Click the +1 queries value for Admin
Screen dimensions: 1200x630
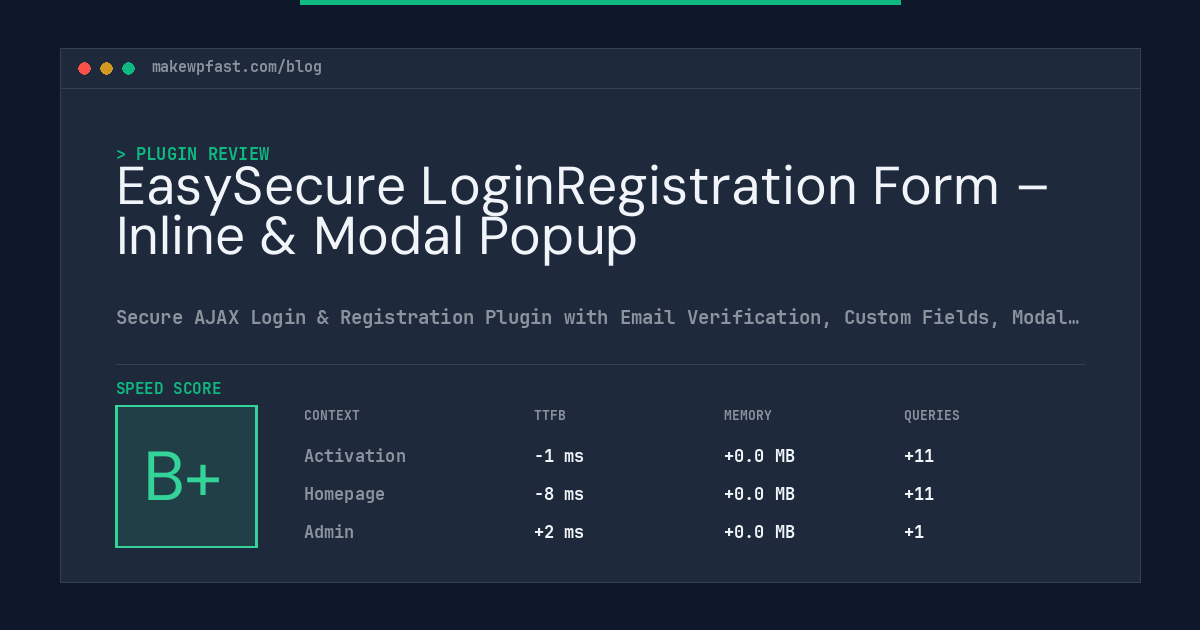(914, 532)
